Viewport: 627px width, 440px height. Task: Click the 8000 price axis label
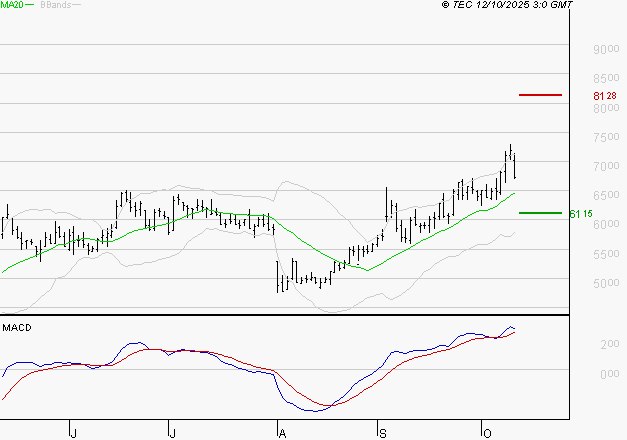pyautogui.click(x=606, y=108)
